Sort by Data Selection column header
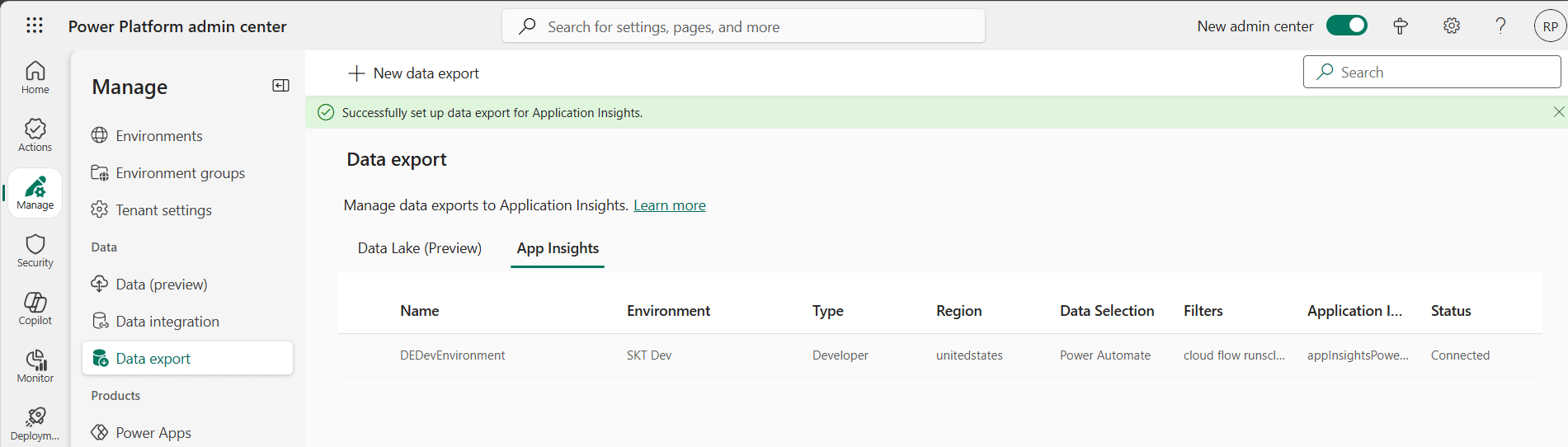Screen dimensions: 1568x447 click(x=1107, y=311)
